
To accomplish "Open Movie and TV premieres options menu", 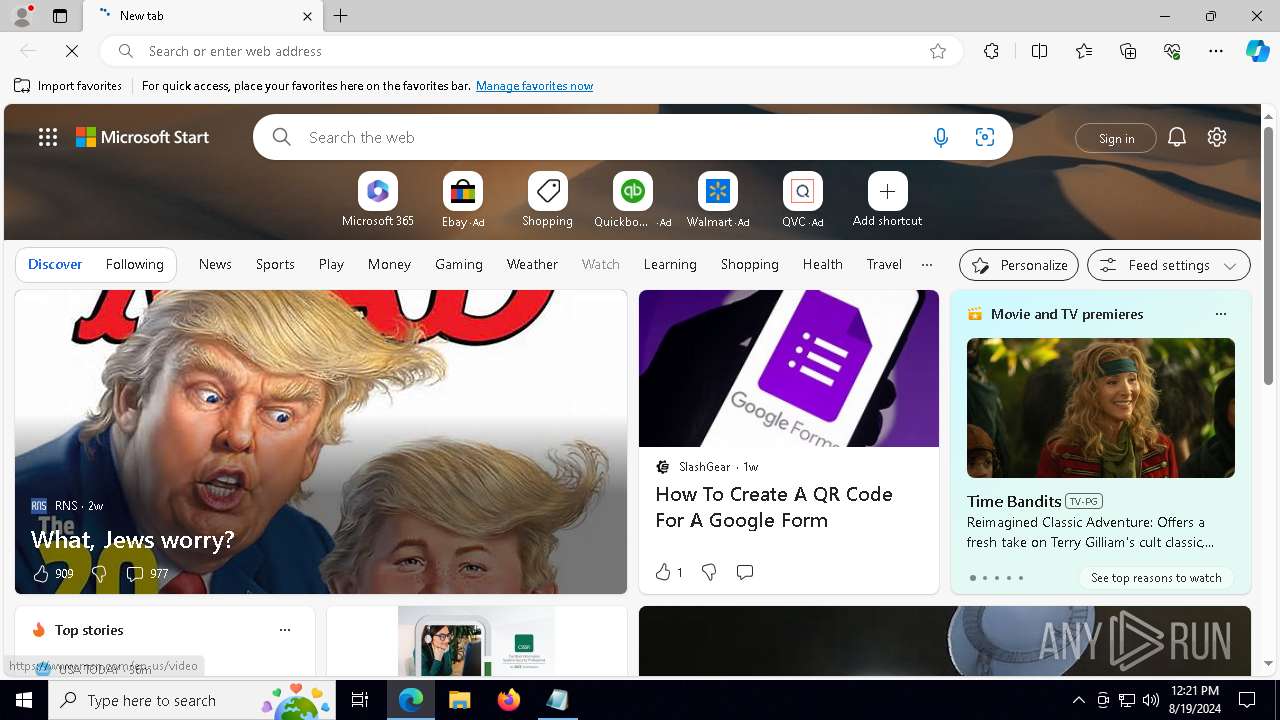I will click(1220, 314).
